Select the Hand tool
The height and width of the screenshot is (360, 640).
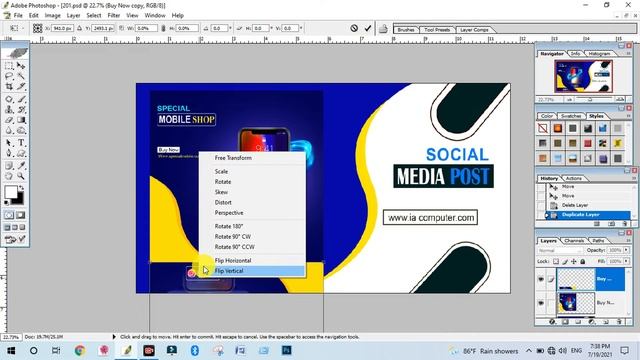(x=9, y=176)
